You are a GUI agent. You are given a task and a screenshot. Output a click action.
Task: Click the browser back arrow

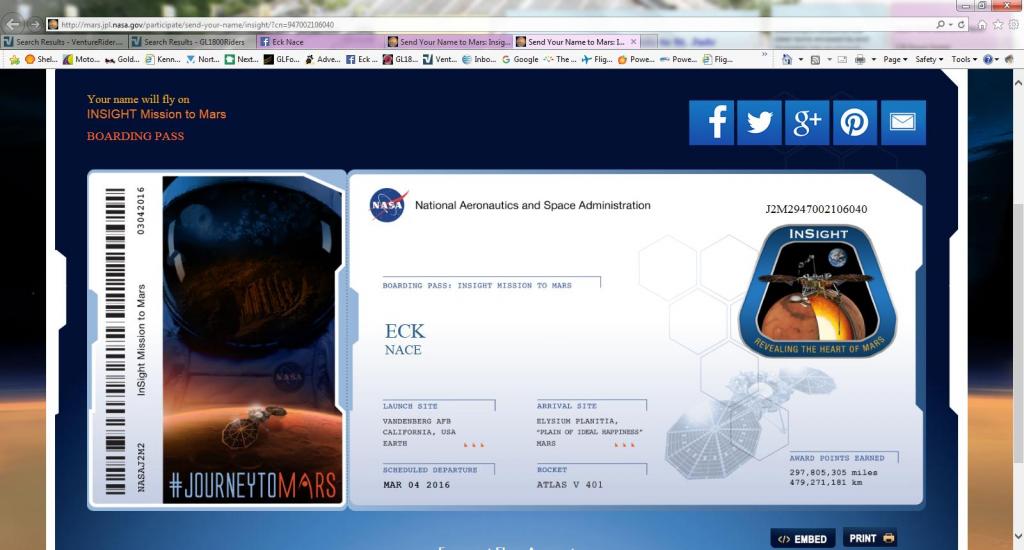point(13,25)
